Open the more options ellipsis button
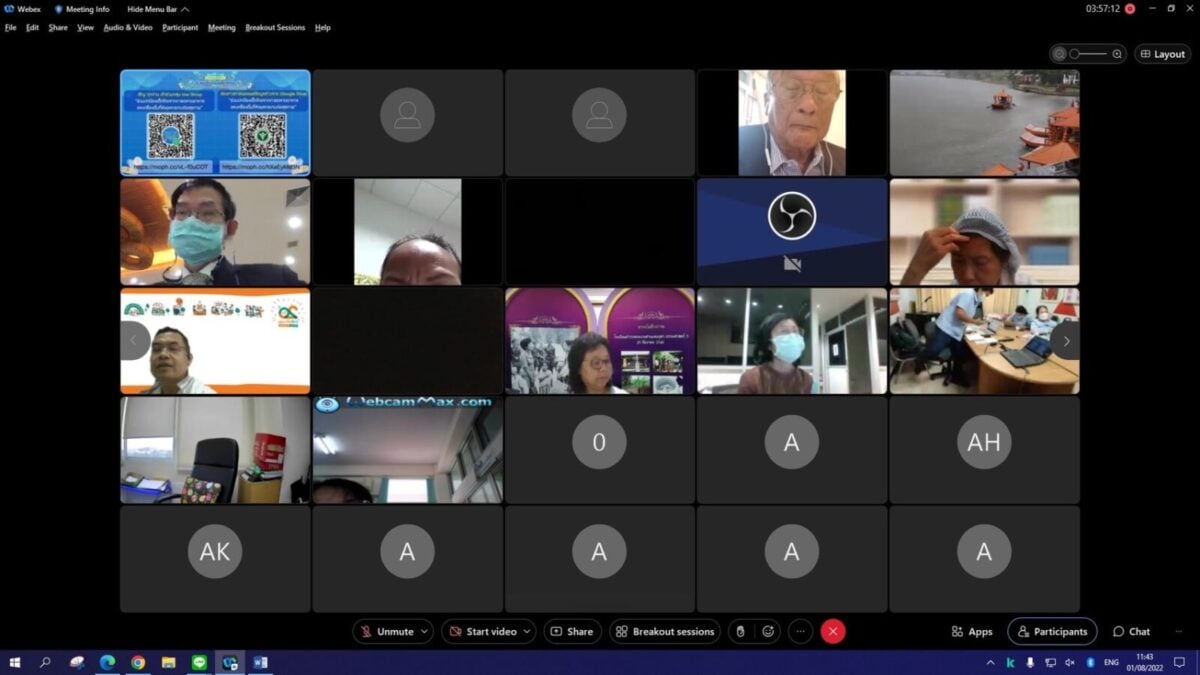 800,631
